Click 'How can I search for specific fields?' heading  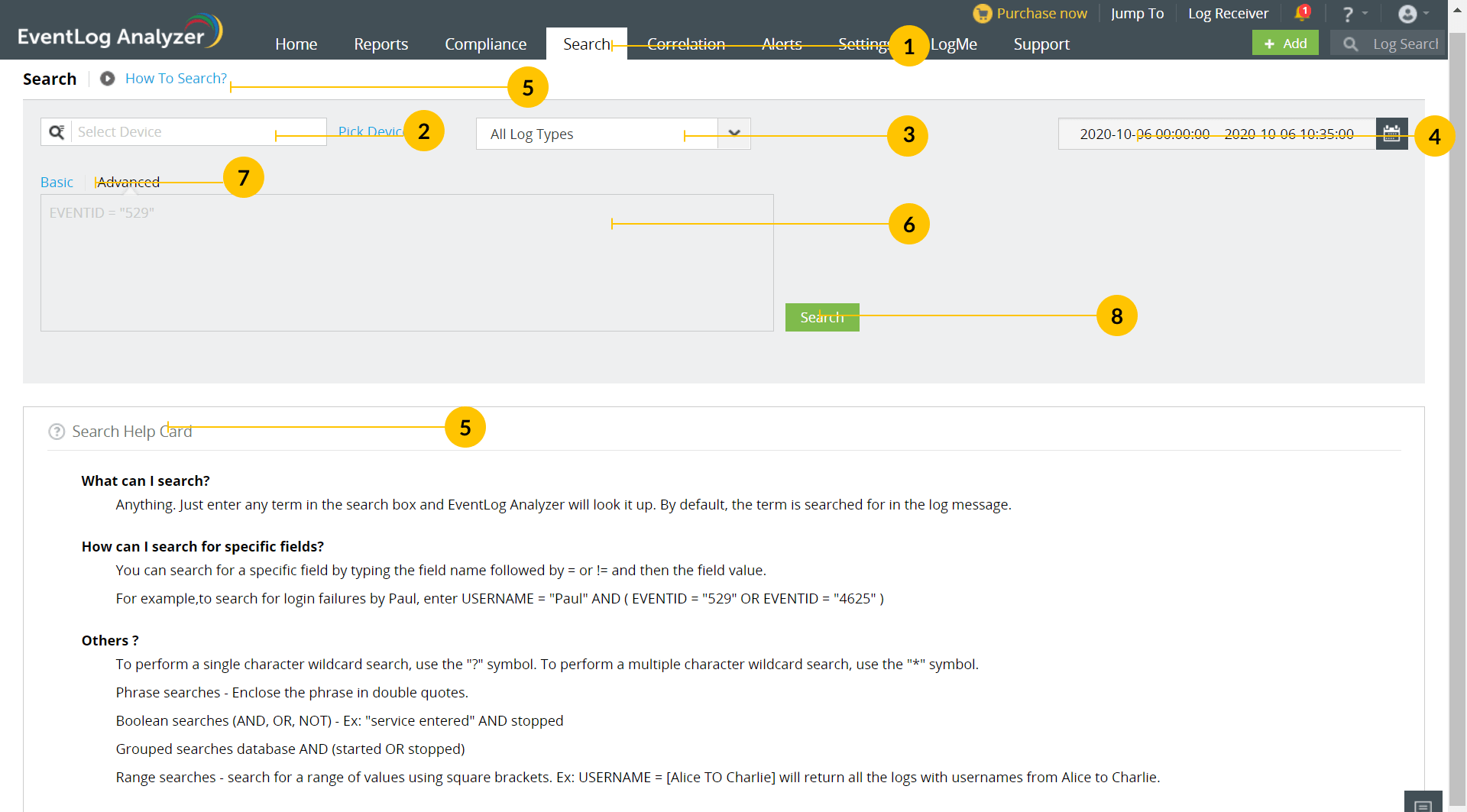202,547
